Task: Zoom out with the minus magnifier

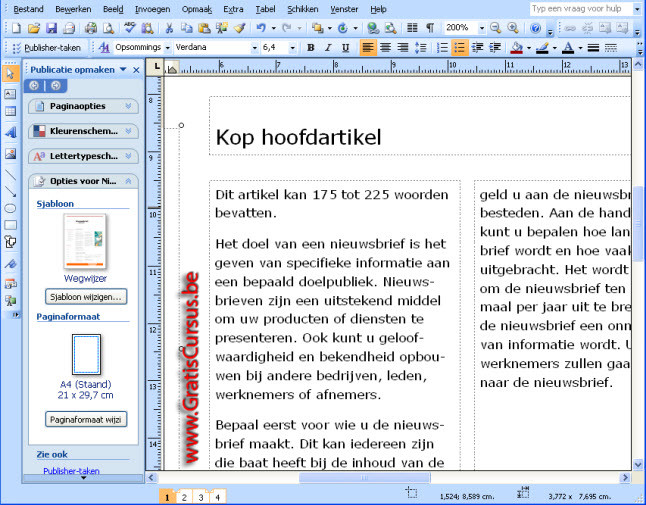Action: pyautogui.click(x=496, y=28)
